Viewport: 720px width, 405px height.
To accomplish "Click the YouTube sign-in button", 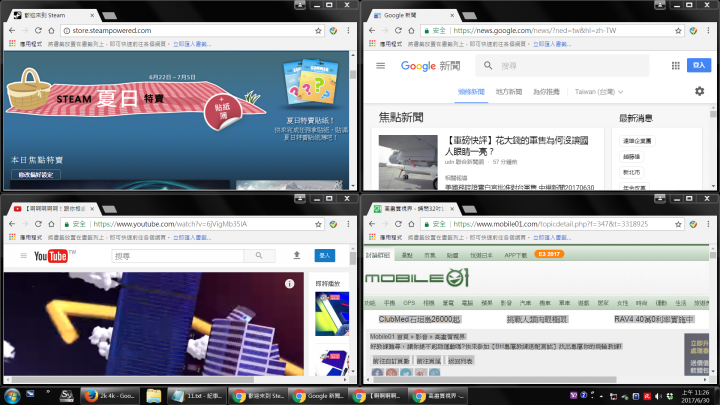I will [x=325, y=255].
